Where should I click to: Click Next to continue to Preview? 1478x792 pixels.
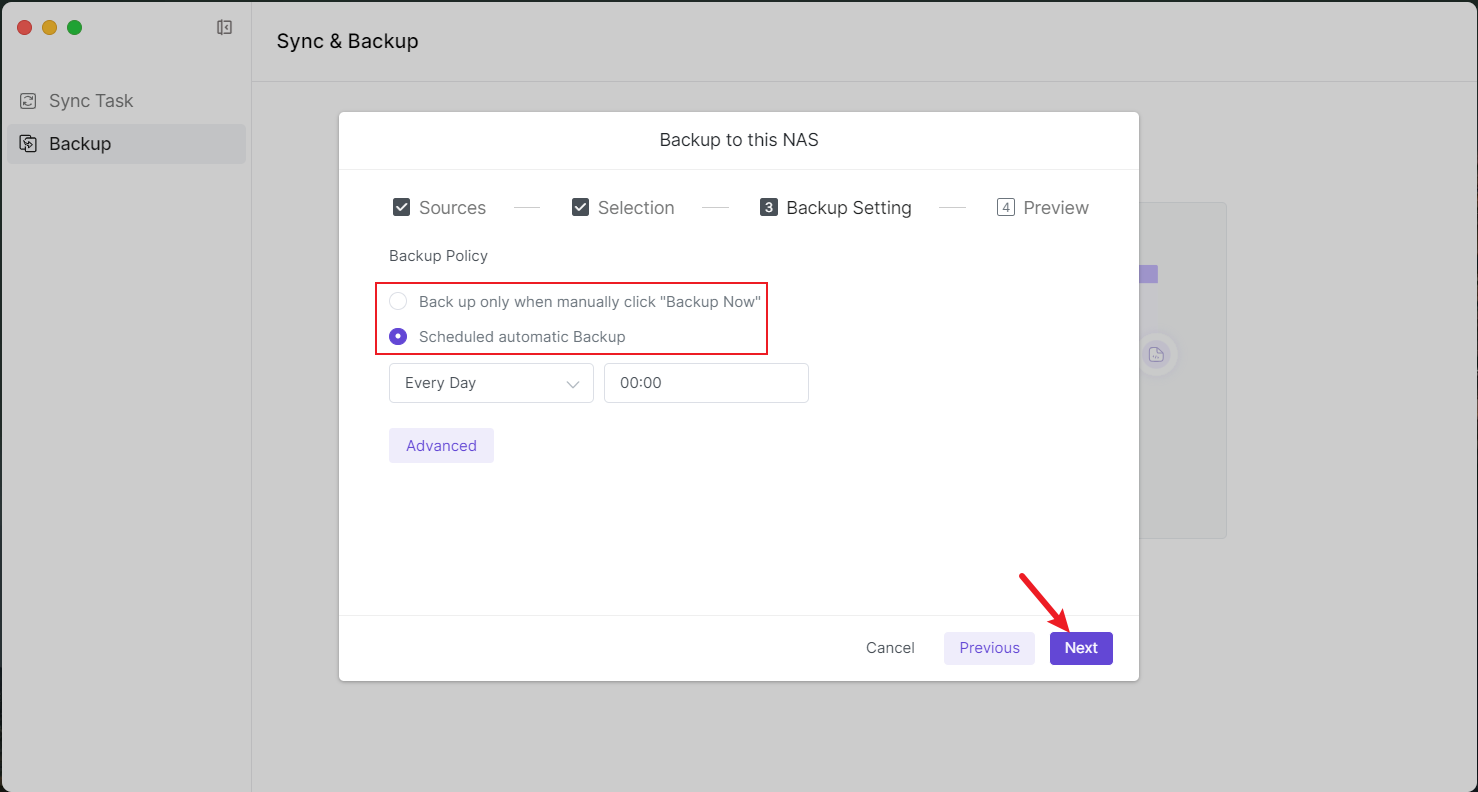(x=1080, y=648)
